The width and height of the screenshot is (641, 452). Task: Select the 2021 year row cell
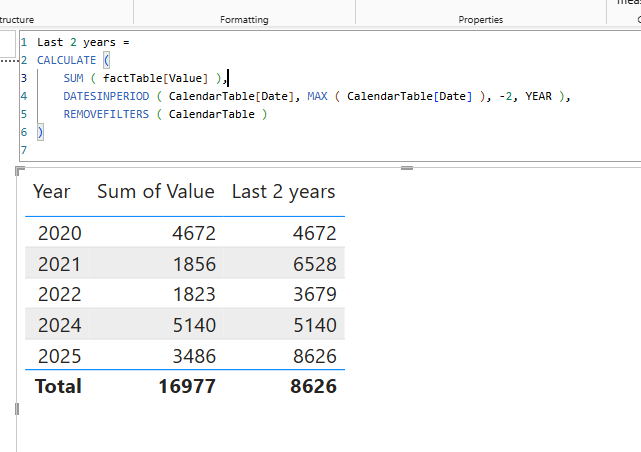(x=60, y=264)
